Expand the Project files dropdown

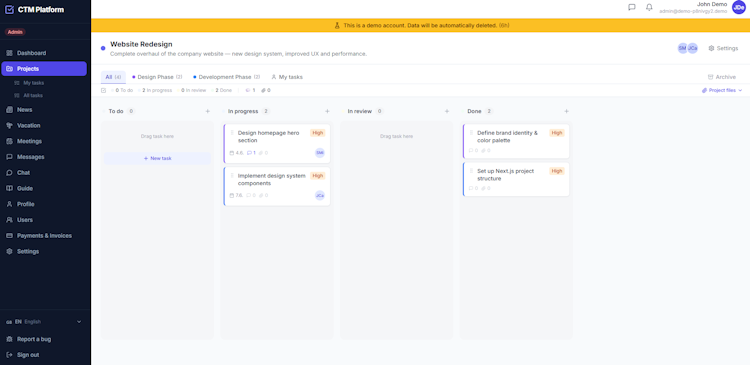722,90
